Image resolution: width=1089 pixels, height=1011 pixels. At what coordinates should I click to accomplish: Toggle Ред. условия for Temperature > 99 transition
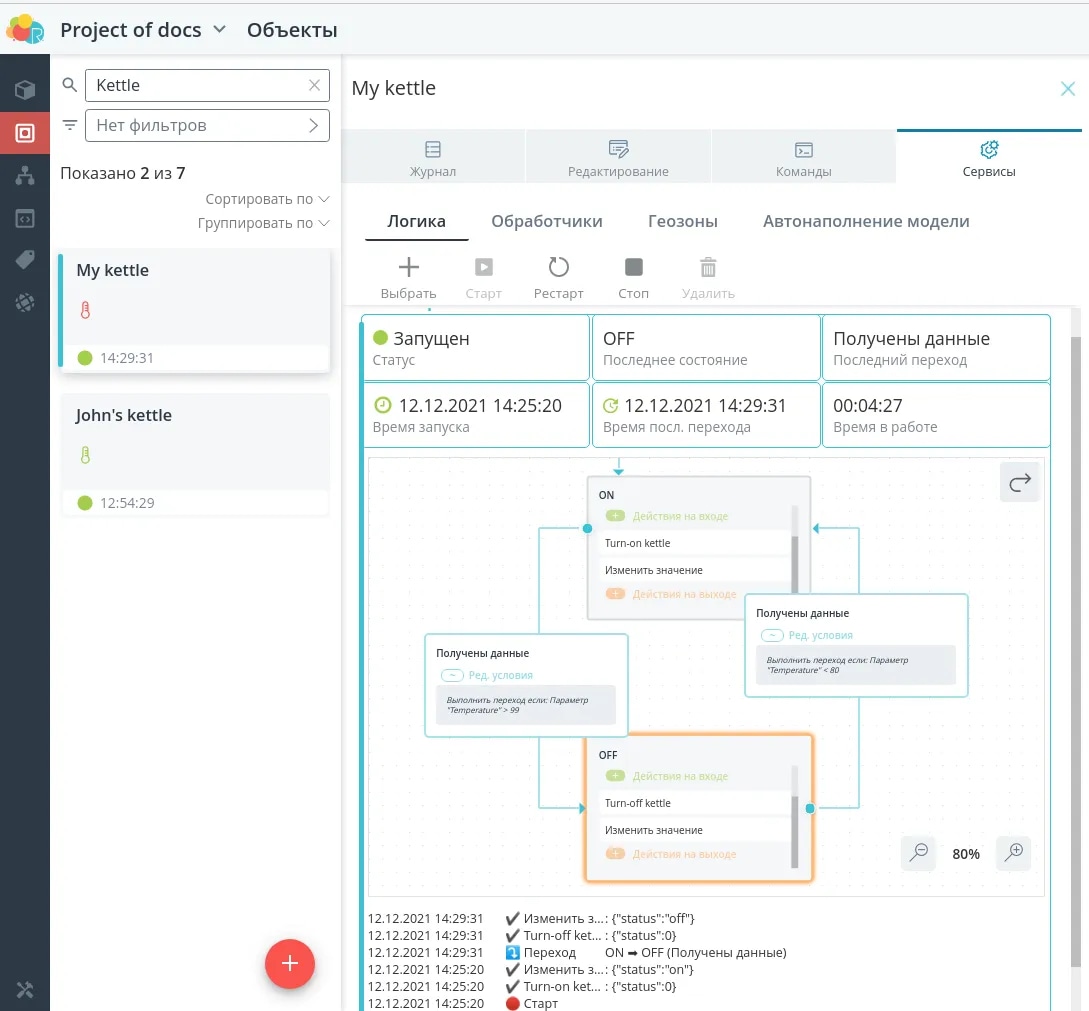pos(487,675)
